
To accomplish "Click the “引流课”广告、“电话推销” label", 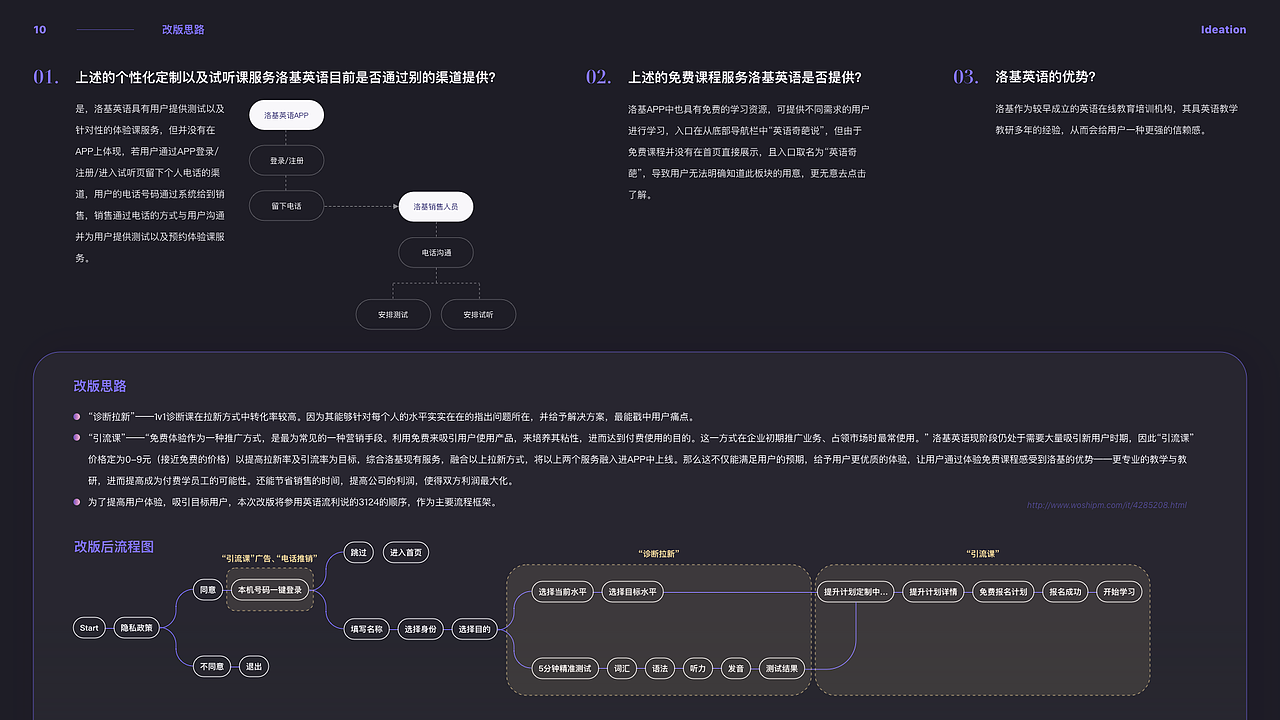I will tap(269, 558).
